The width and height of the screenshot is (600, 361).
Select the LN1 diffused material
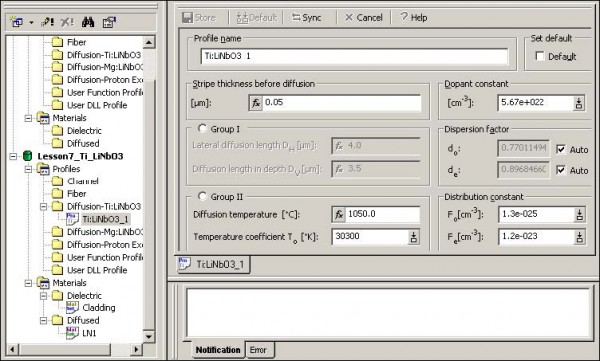[89, 333]
